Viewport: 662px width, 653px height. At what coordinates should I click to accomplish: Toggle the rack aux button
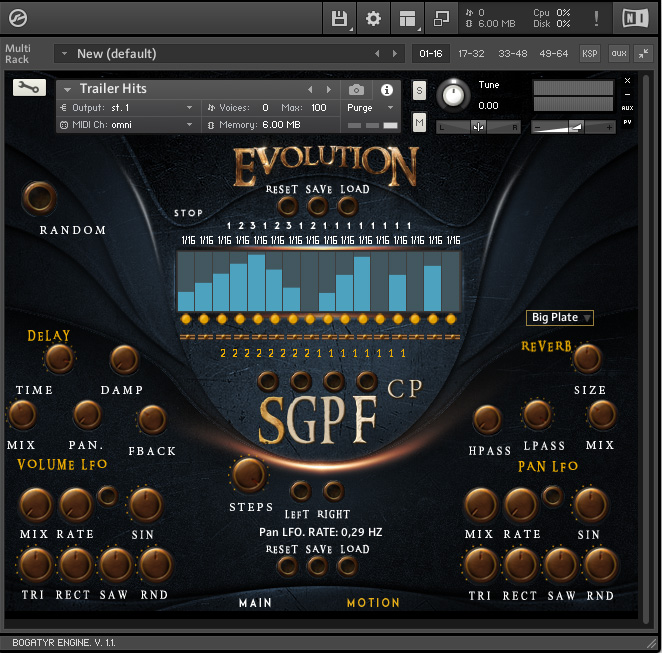[x=619, y=54]
